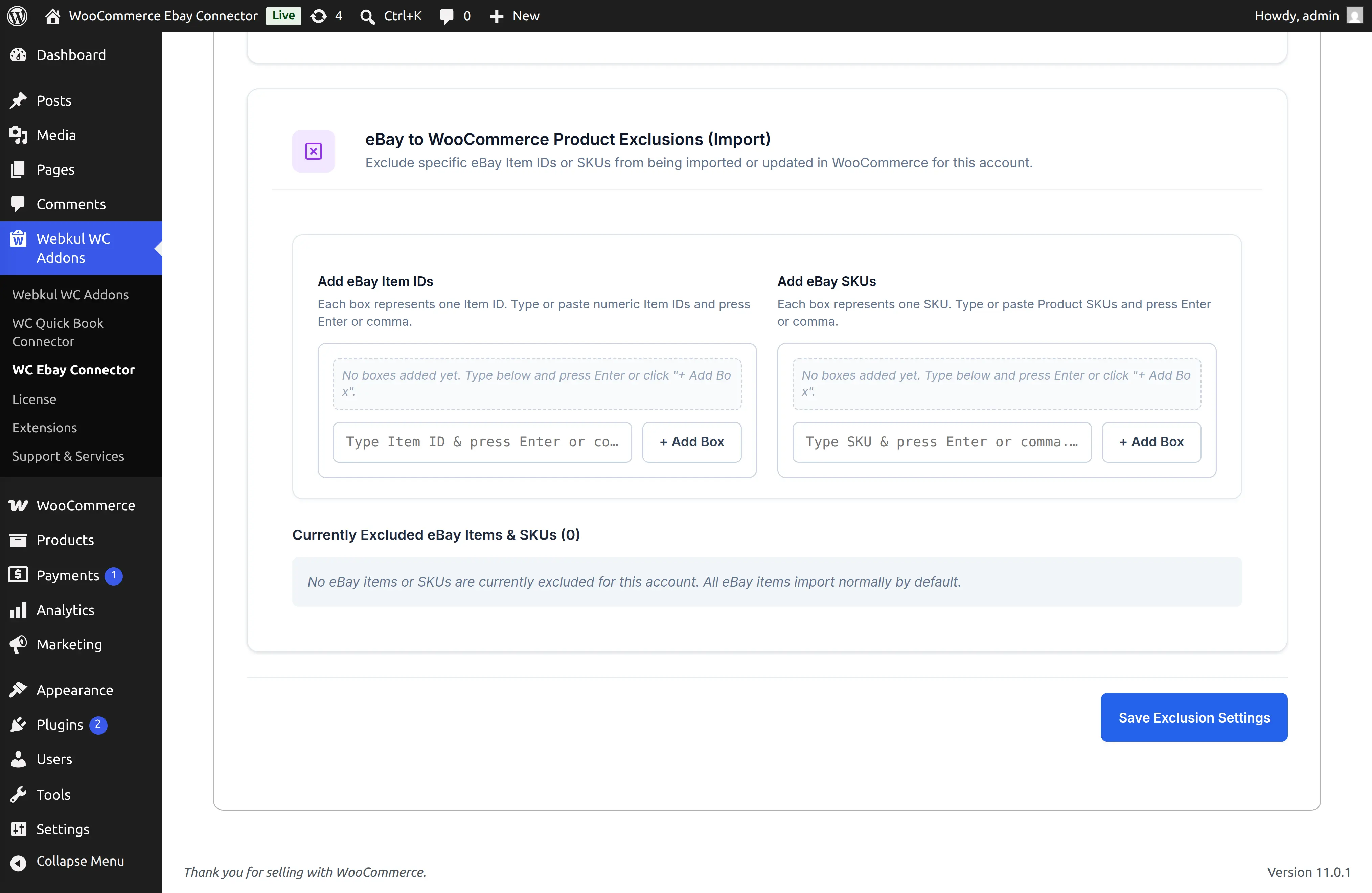This screenshot has width=1372, height=893.
Task: Click the Media library icon
Action: point(19,135)
